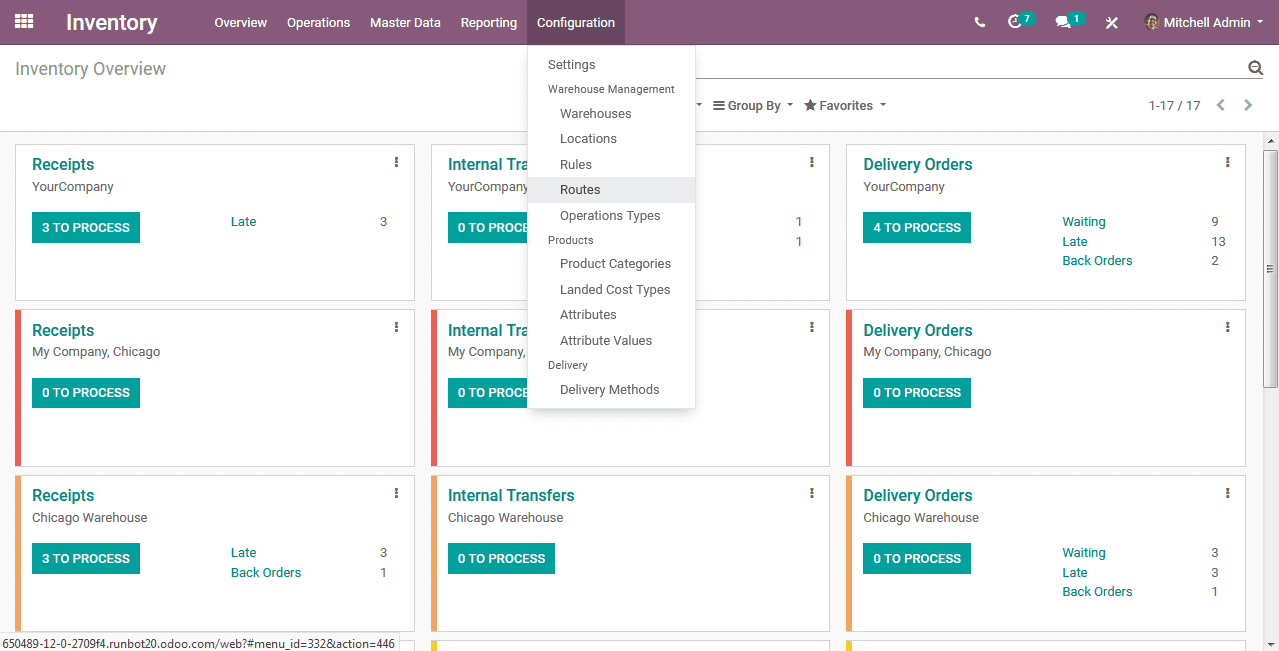Open Internal Transfers title on Chicago Warehouse card
1279x651 pixels.
click(x=511, y=495)
